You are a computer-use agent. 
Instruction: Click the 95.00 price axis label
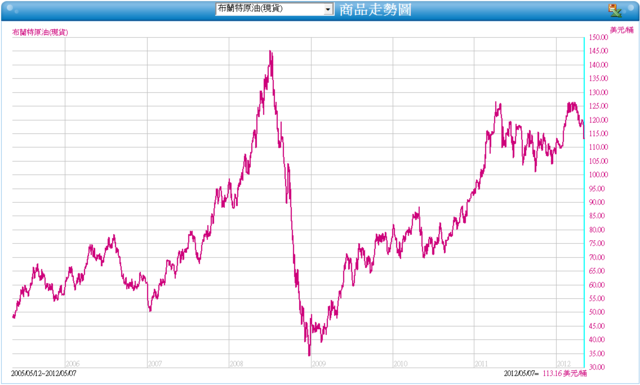pos(596,189)
